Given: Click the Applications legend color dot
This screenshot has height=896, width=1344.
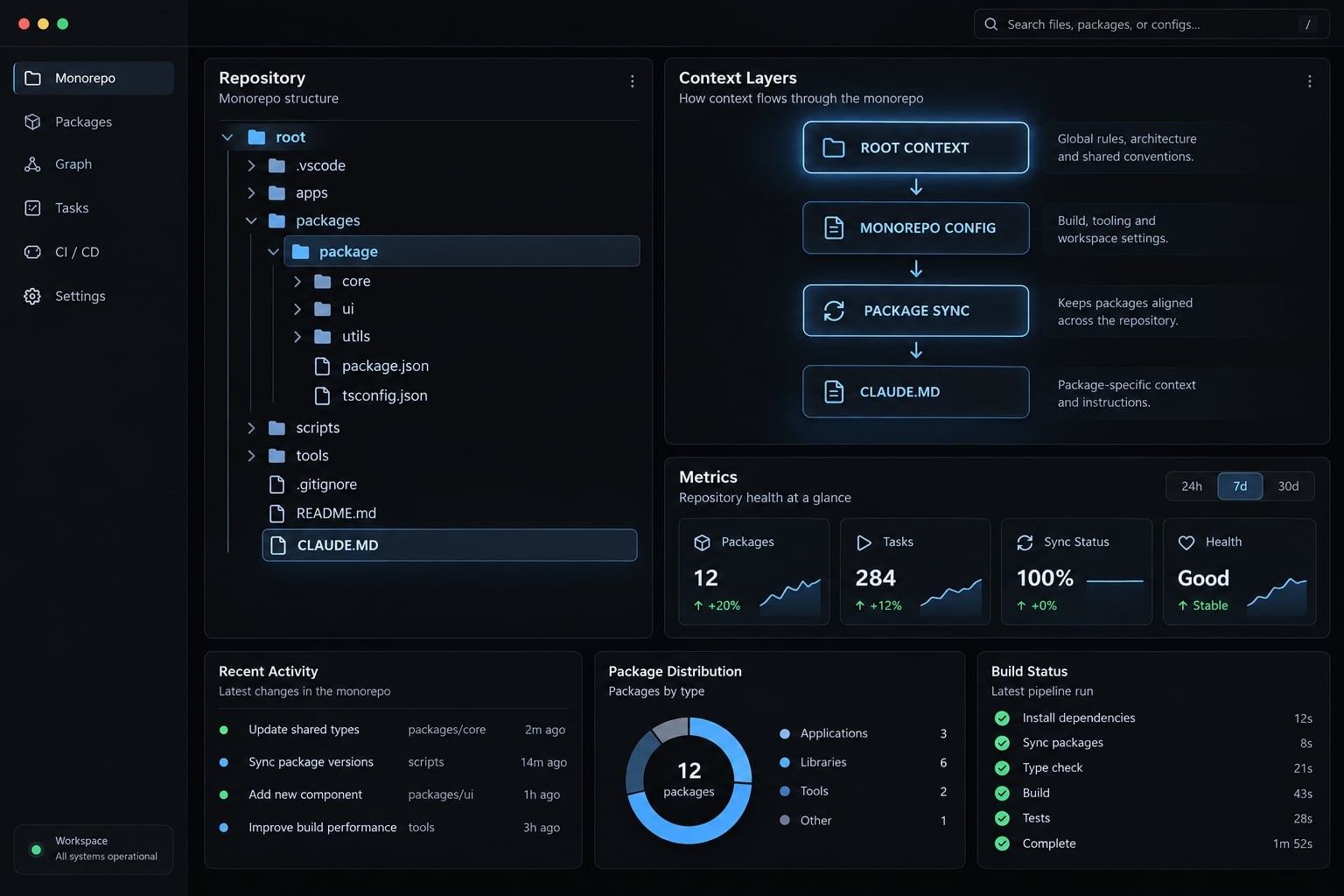Looking at the screenshot, I should 785,733.
